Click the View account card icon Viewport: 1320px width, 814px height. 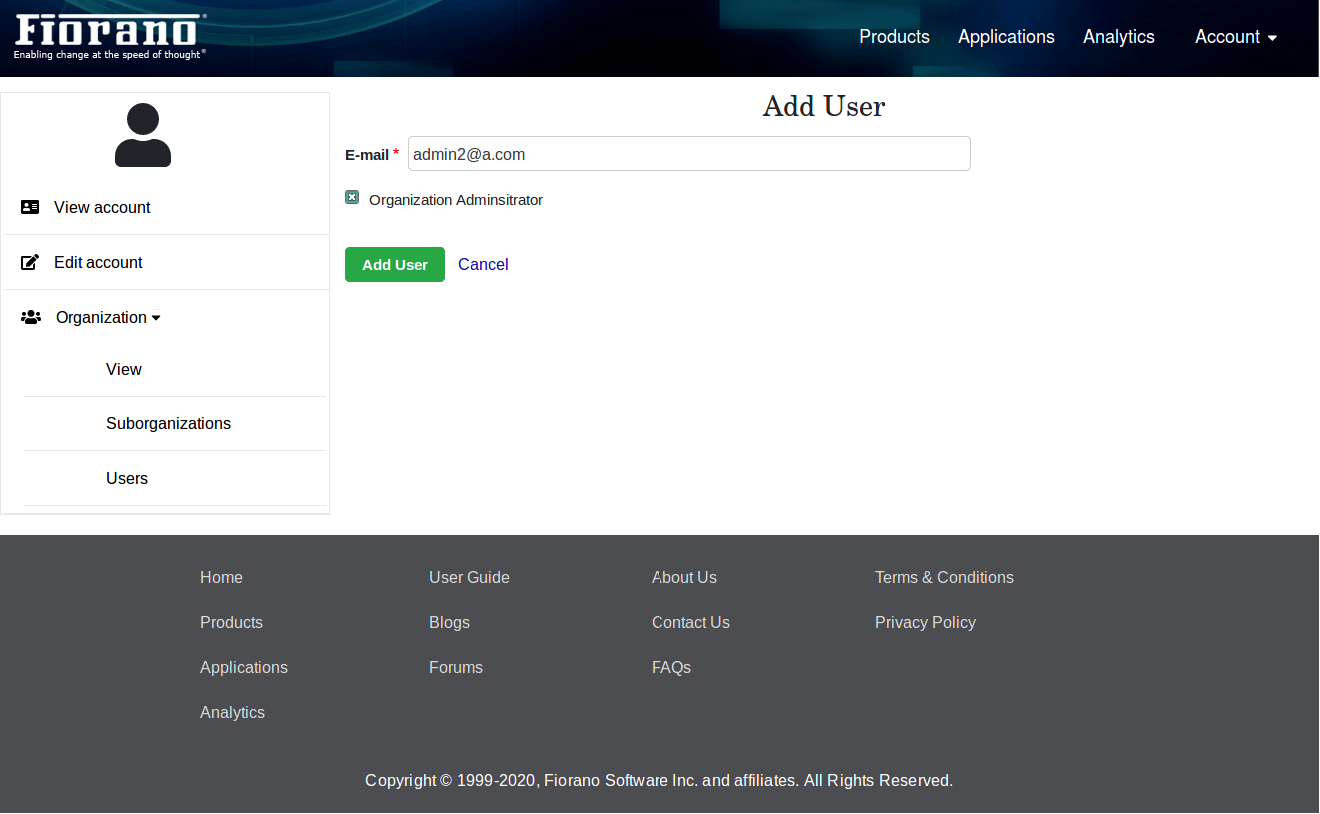tap(30, 207)
